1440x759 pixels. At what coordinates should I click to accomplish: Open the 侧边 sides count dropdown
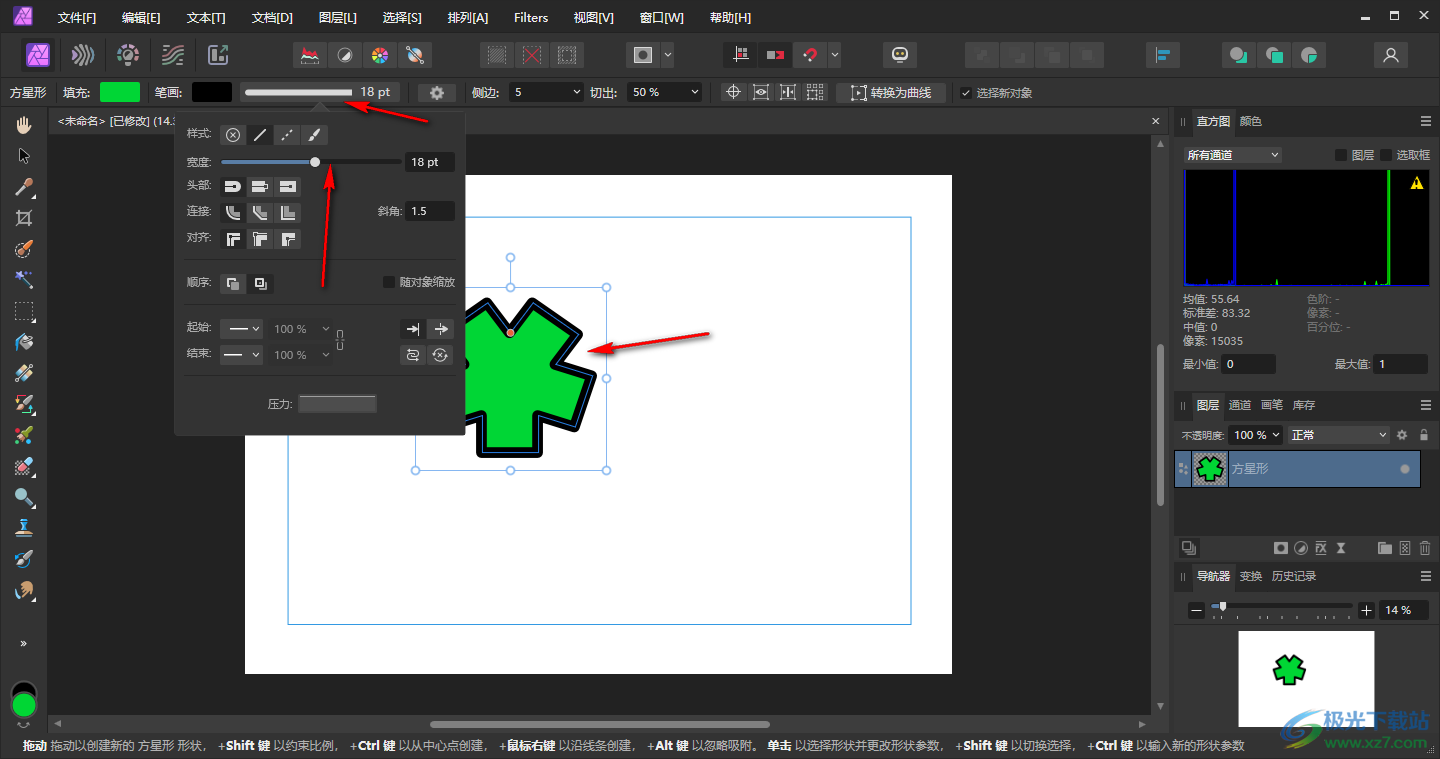click(546, 92)
